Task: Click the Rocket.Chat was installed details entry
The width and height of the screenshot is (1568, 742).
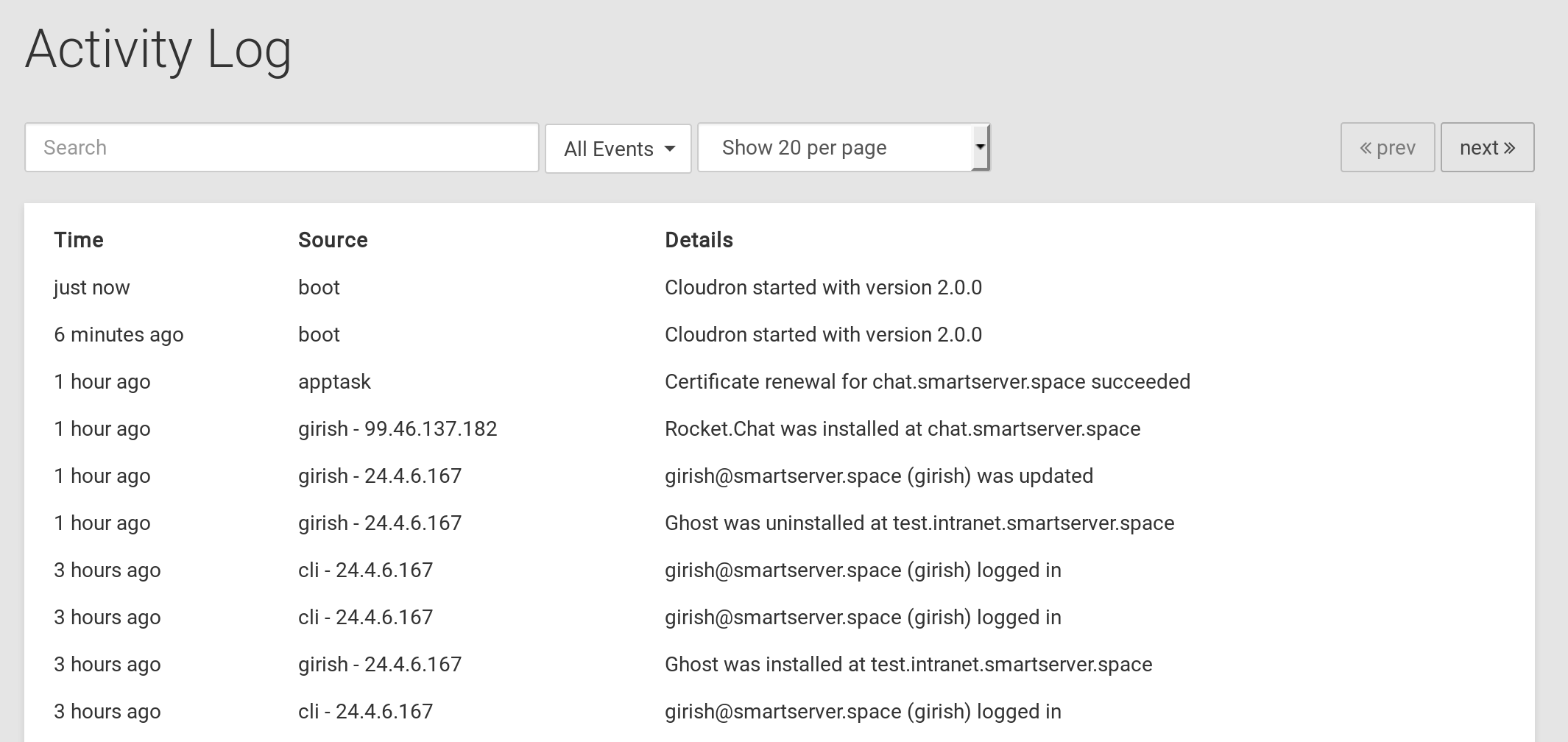Action: tap(902, 428)
